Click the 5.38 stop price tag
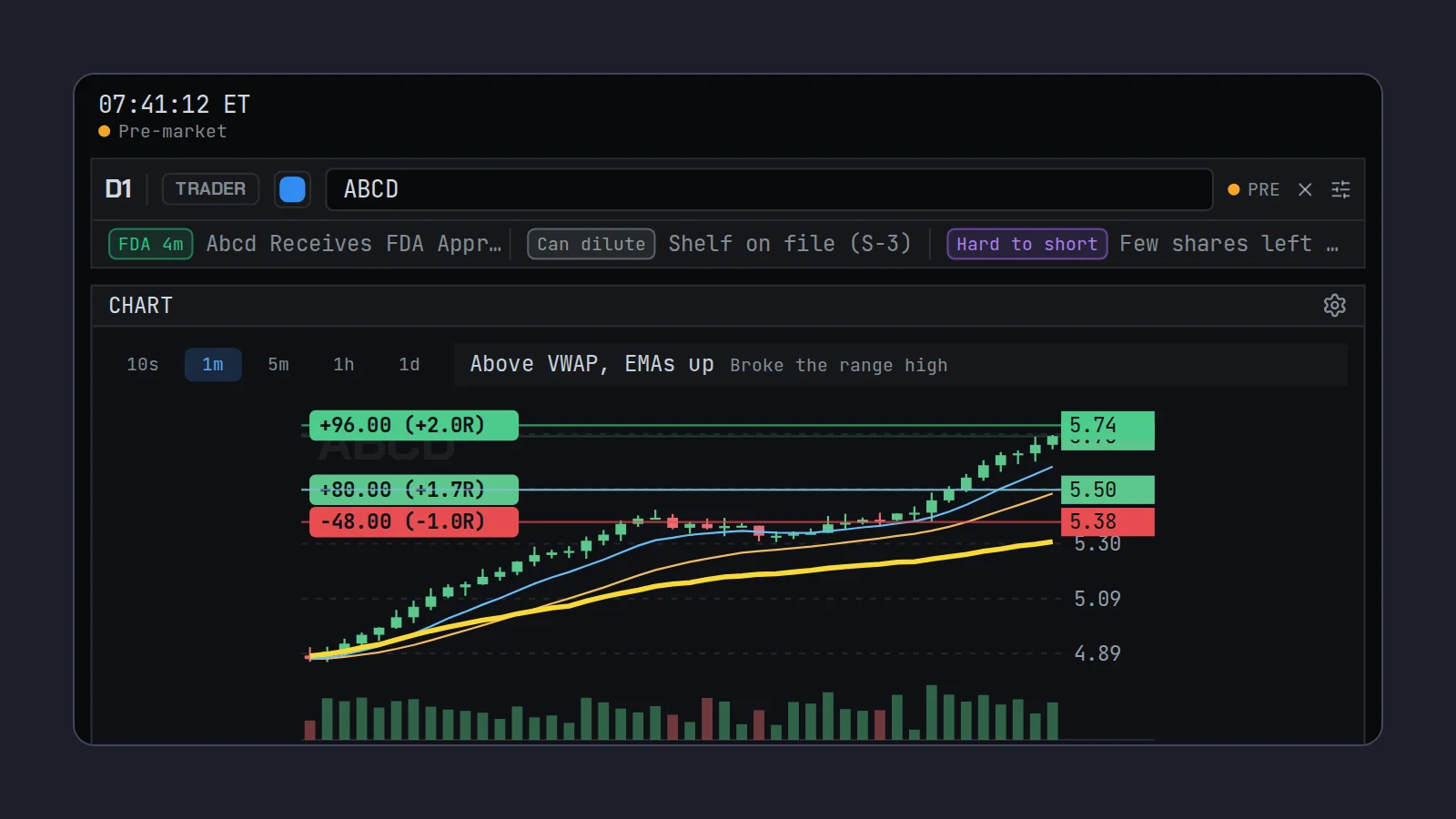 pyautogui.click(x=1107, y=521)
